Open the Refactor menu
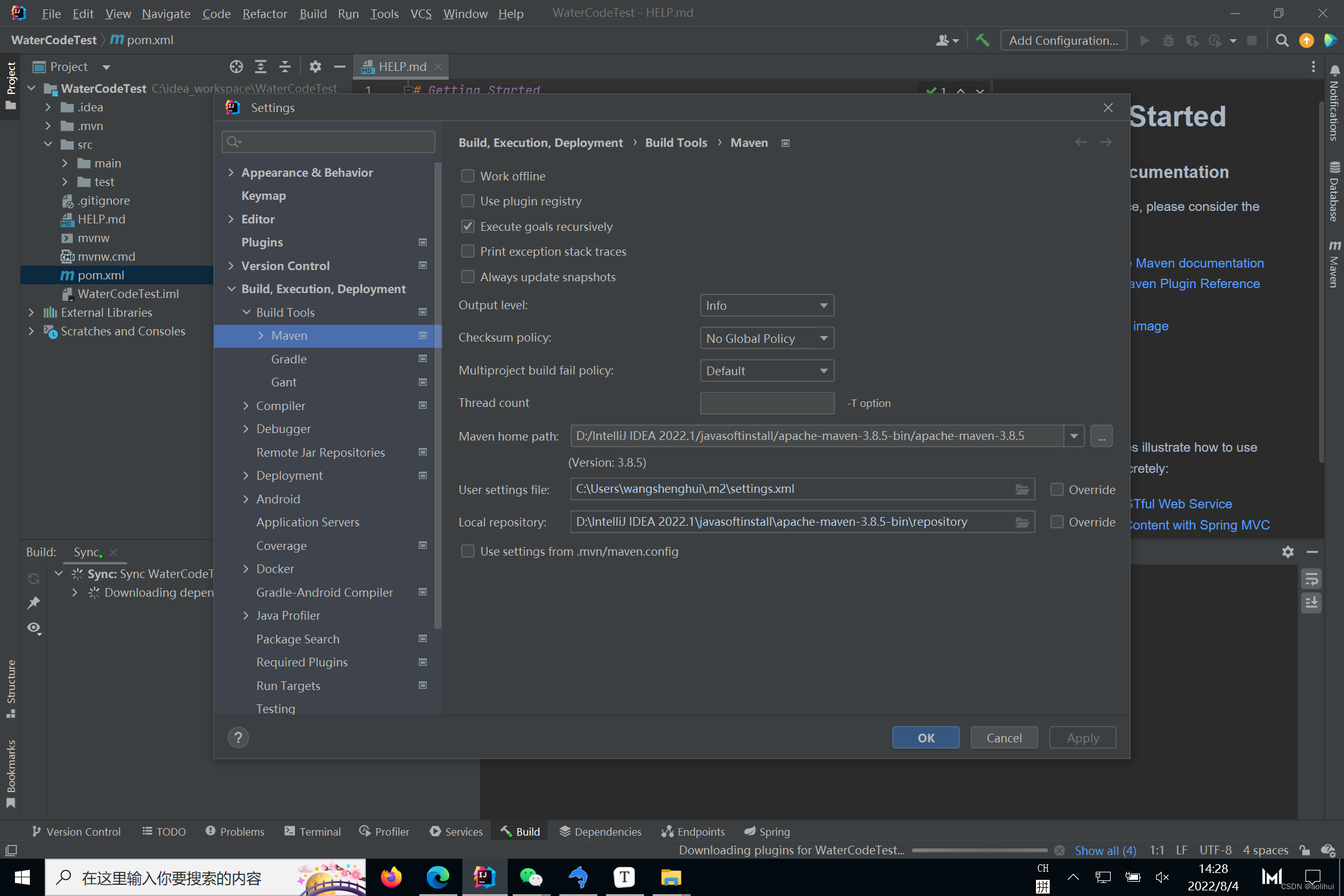Screen dimensions: 1344x896 coord(264,13)
